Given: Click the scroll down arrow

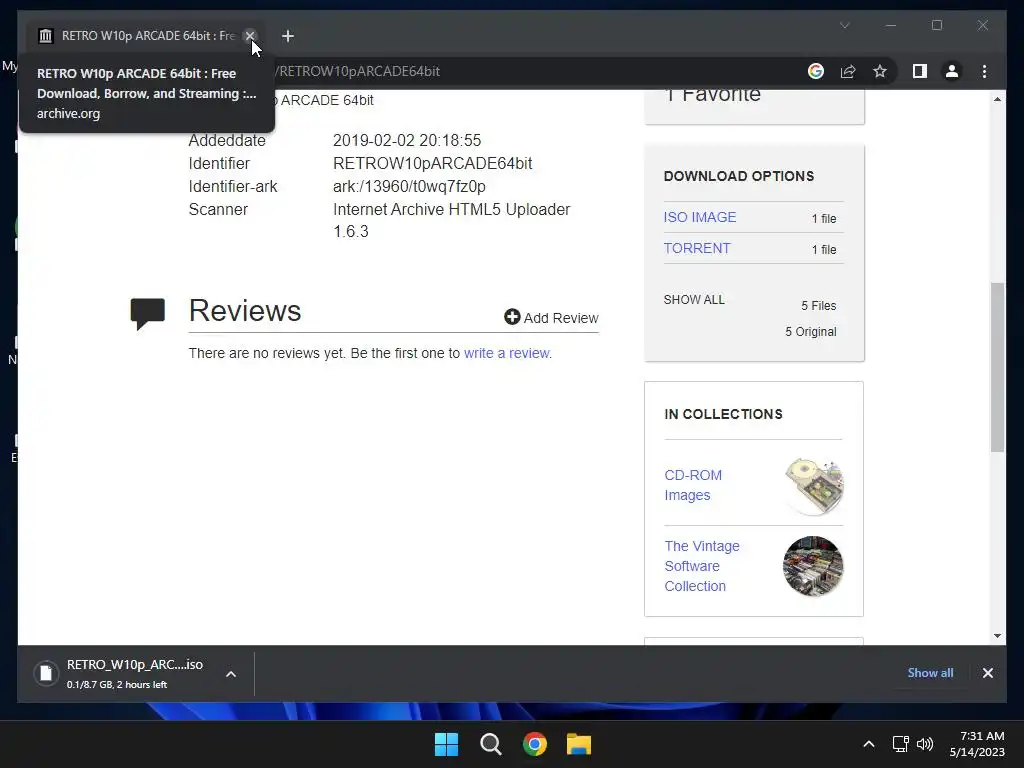Looking at the screenshot, I should coord(997,635).
